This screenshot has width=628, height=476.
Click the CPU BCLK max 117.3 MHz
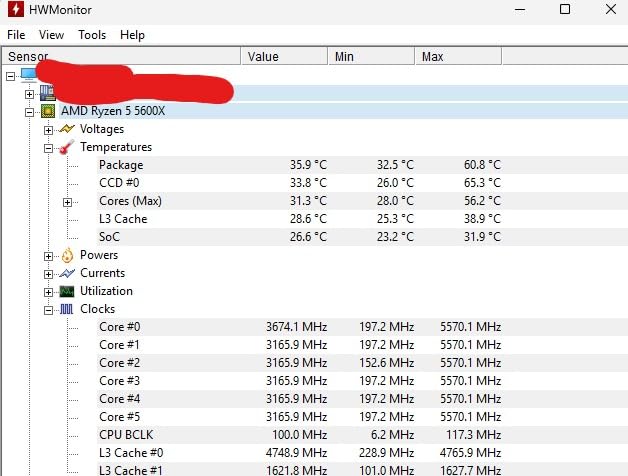coord(473,435)
